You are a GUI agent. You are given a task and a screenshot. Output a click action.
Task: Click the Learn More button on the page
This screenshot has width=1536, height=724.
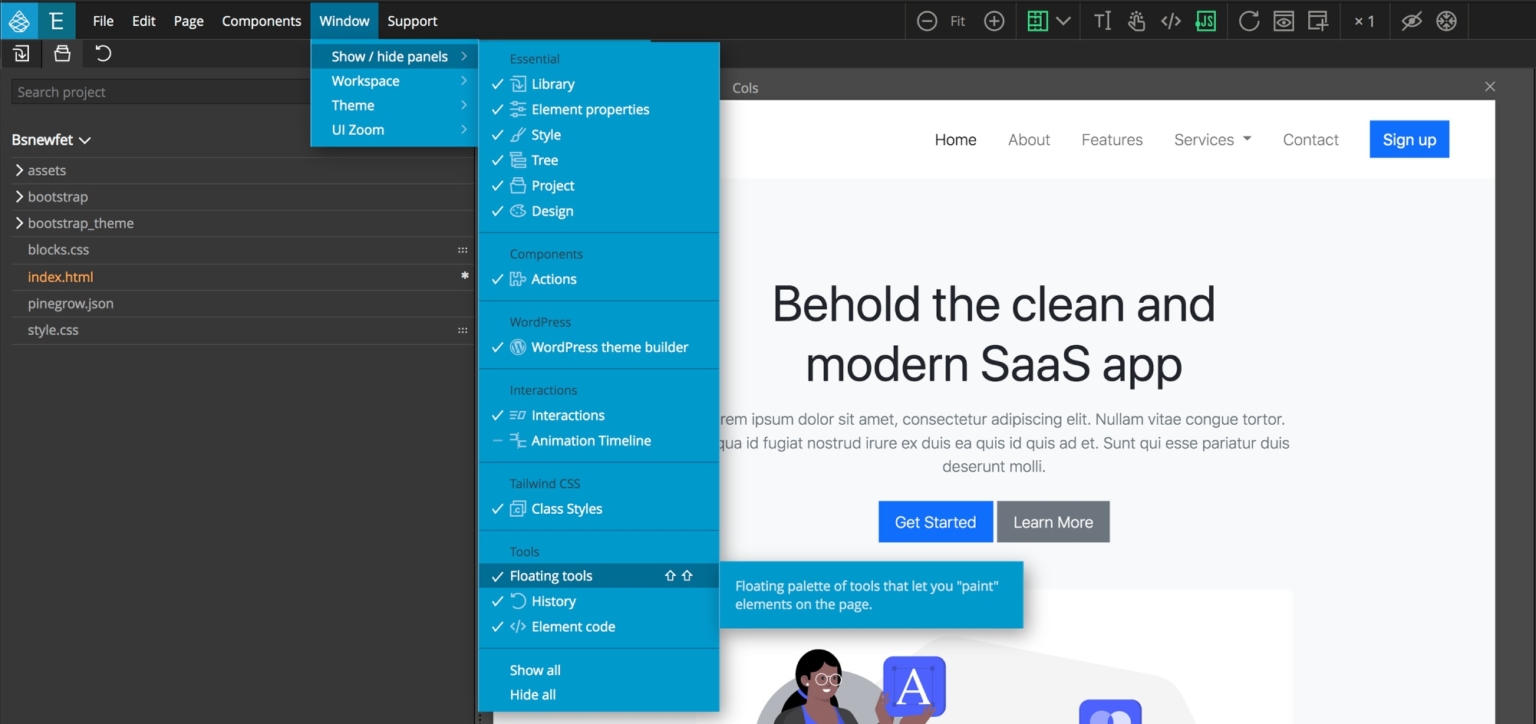click(1053, 521)
